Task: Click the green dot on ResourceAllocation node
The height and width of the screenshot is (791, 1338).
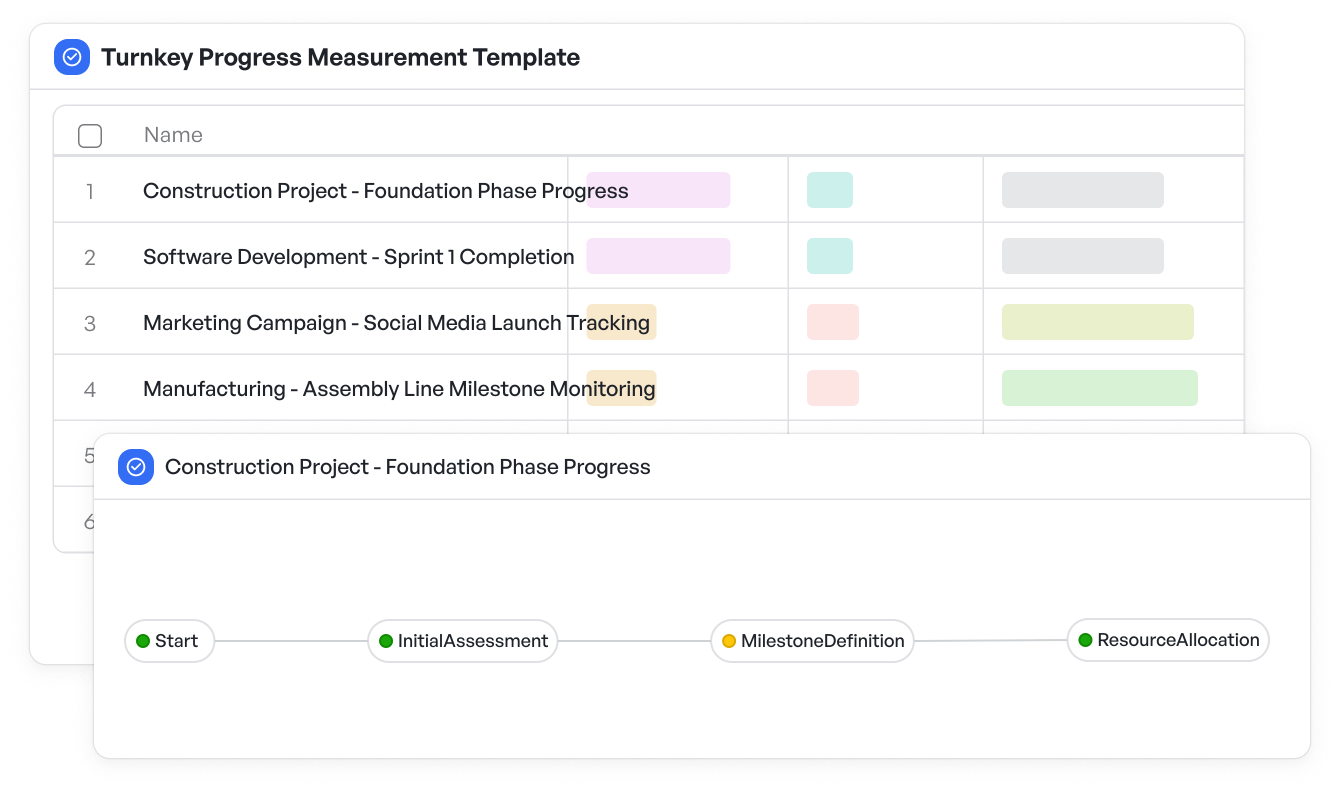Action: (1085, 640)
